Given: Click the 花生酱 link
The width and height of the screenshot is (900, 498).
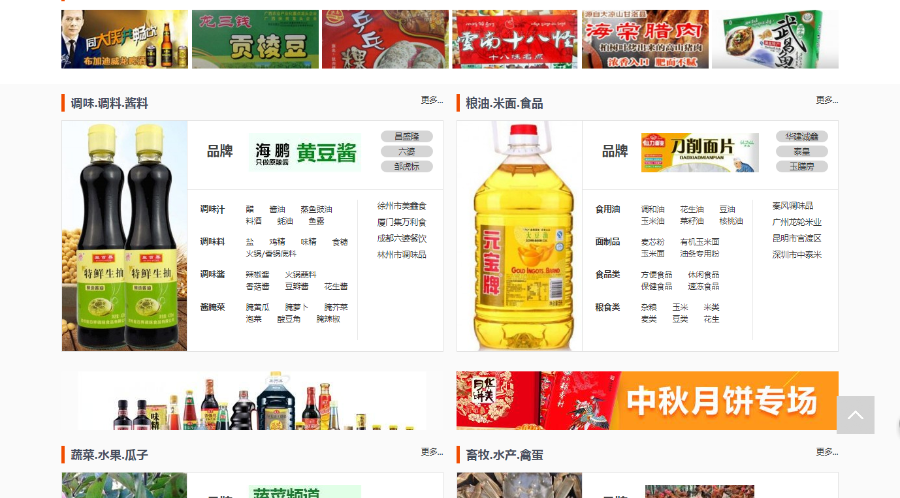Looking at the screenshot, I should (x=336, y=286).
